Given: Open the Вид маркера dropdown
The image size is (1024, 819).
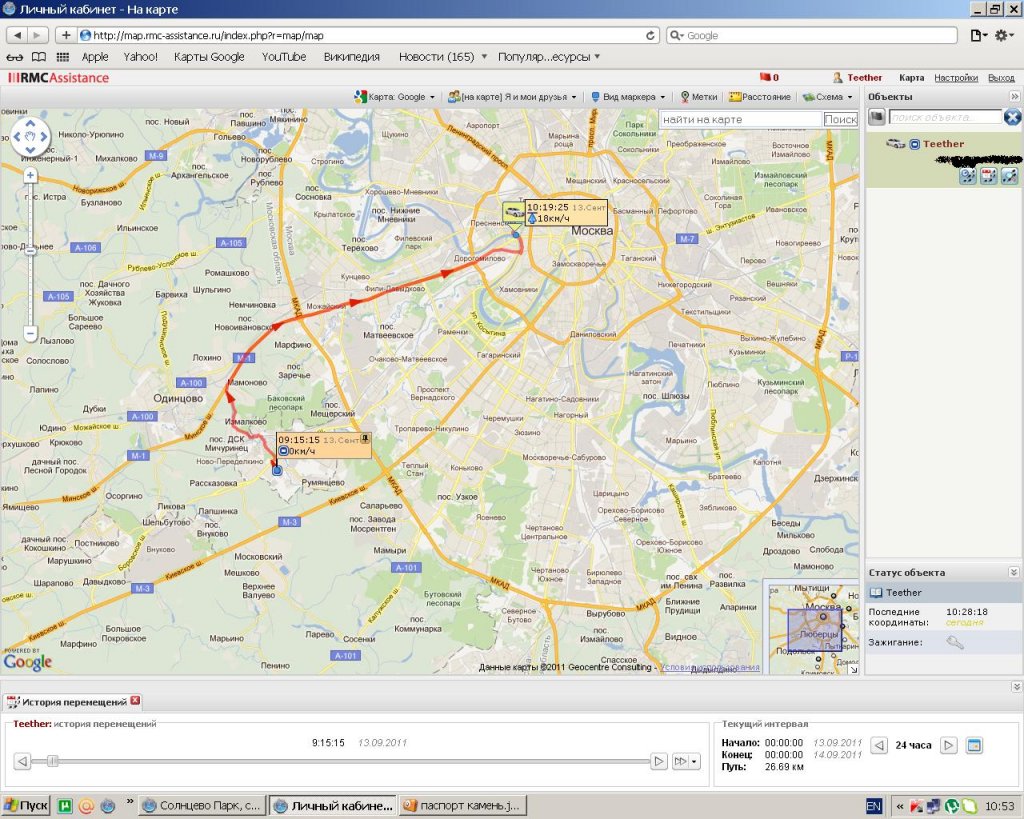Looking at the screenshot, I should coord(628,97).
